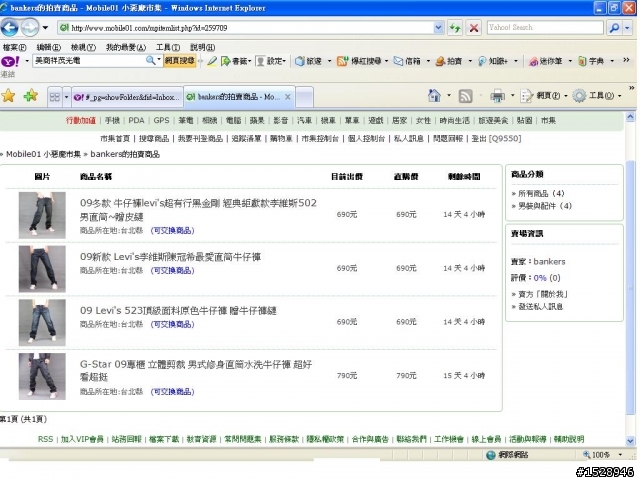Click the 購物車 navigation link
Screen dimensions: 640x480
coord(281,139)
